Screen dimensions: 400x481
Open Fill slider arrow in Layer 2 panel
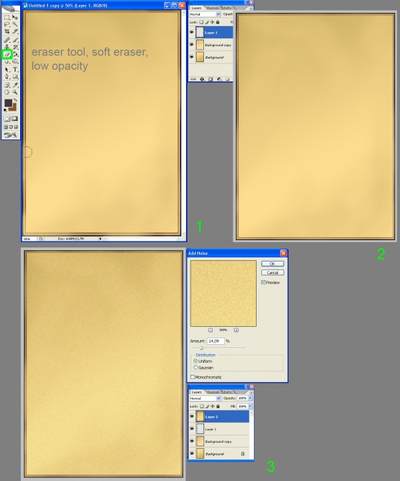[250, 406]
